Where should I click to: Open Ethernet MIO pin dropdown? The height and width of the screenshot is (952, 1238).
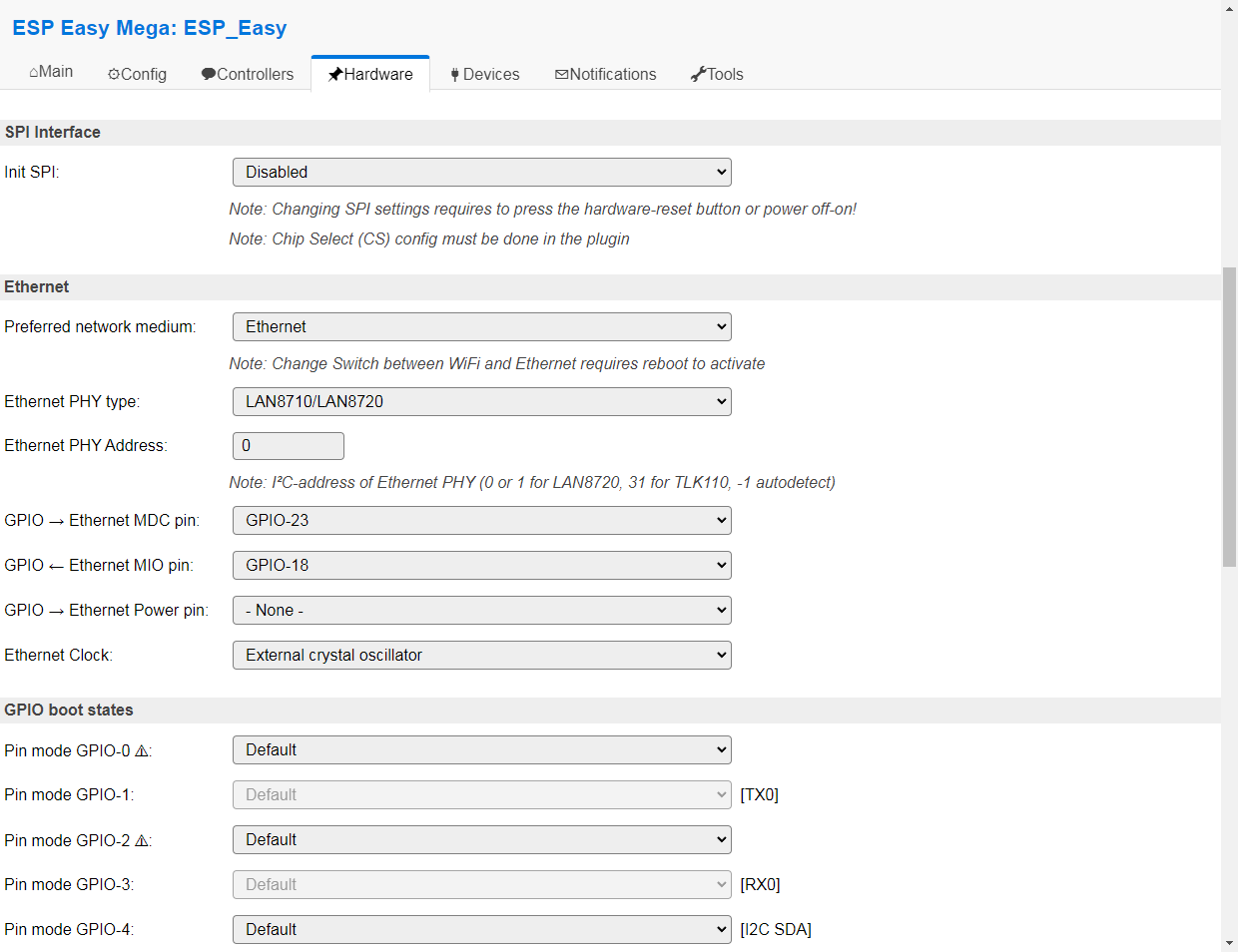click(x=482, y=565)
